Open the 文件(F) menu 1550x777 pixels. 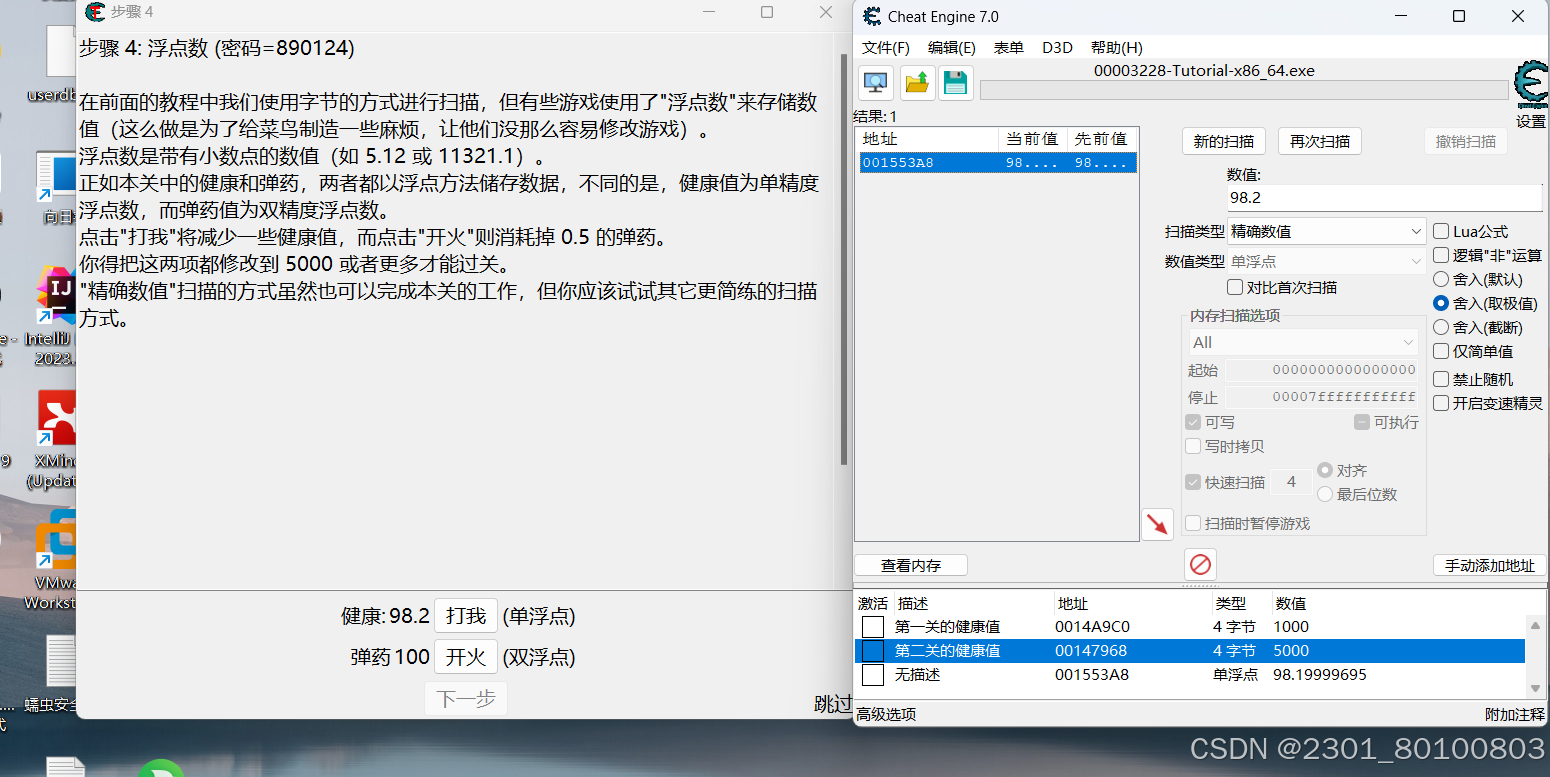click(886, 47)
